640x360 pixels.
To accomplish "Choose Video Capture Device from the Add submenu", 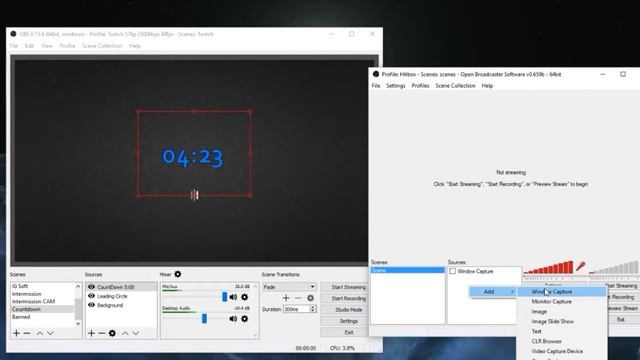I will tap(561, 351).
